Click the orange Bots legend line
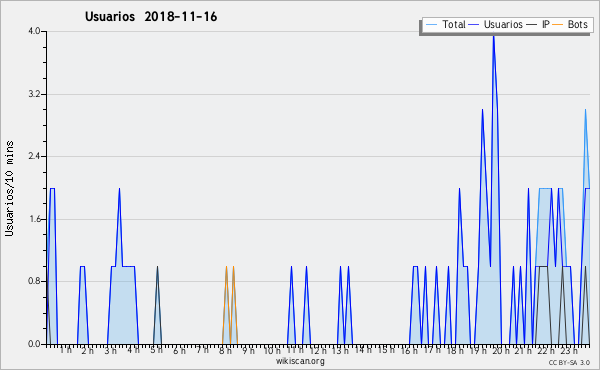 coord(558,25)
